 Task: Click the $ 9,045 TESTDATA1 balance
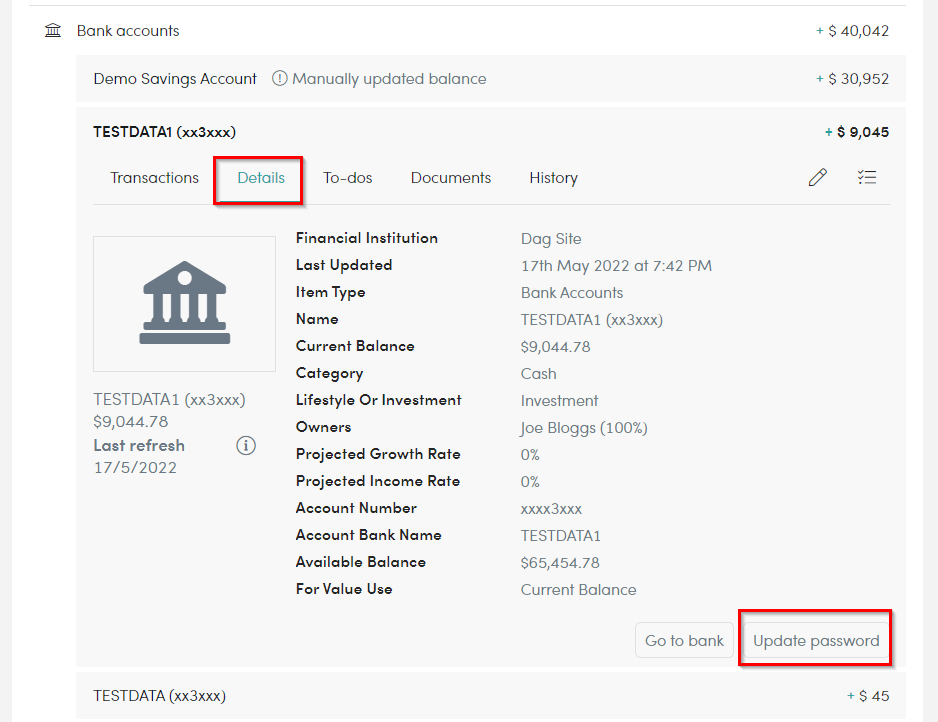857,132
